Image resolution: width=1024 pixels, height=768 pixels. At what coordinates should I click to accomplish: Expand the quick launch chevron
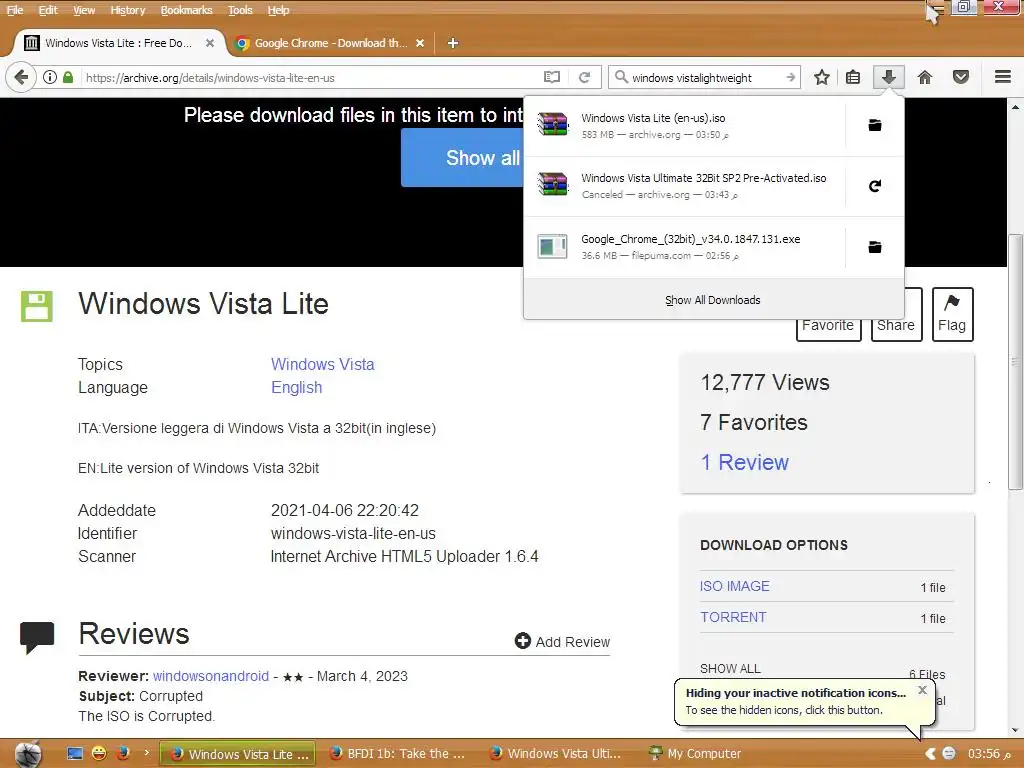[x=146, y=753]
